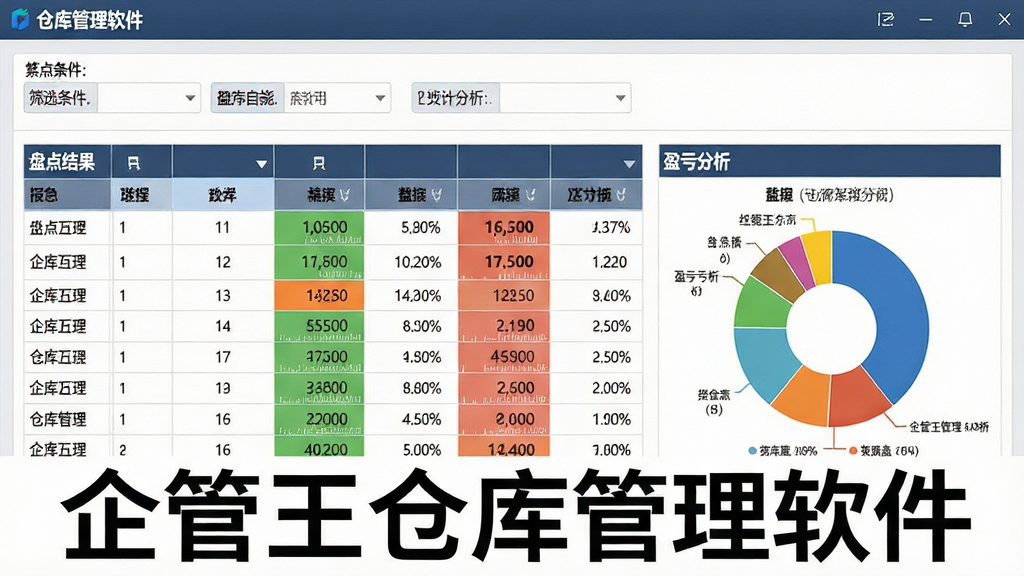
Task: Click the icon beside 盘点结果 header
Action: click(x=133, y=163)
